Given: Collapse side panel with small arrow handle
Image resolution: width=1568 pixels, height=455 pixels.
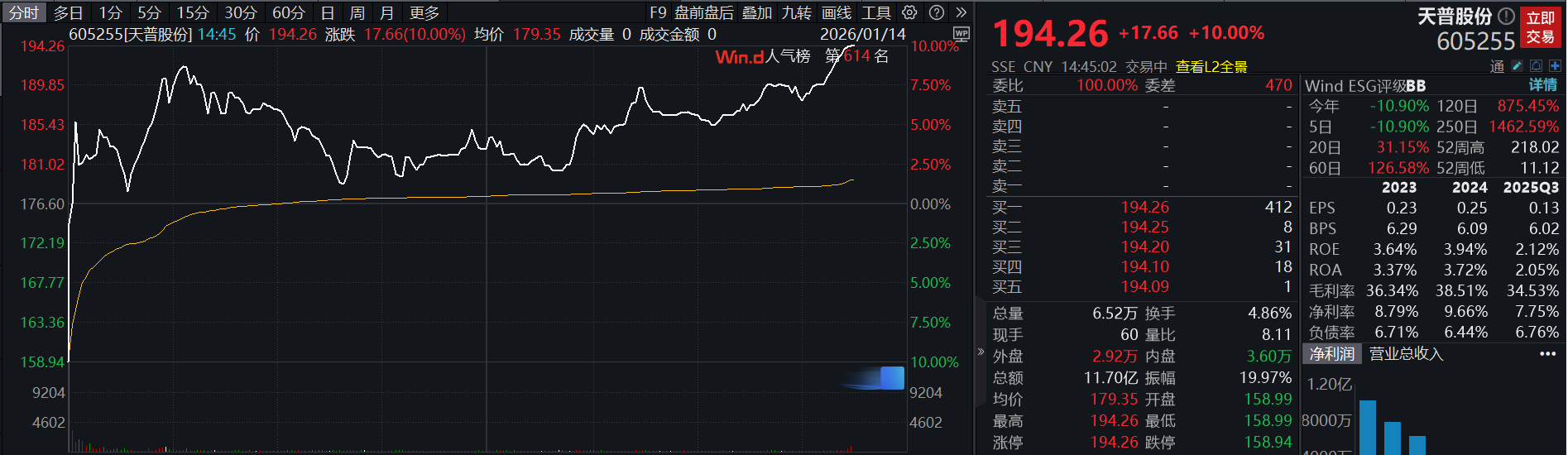Looking at the screenshot, I should [x=981, y=352].
